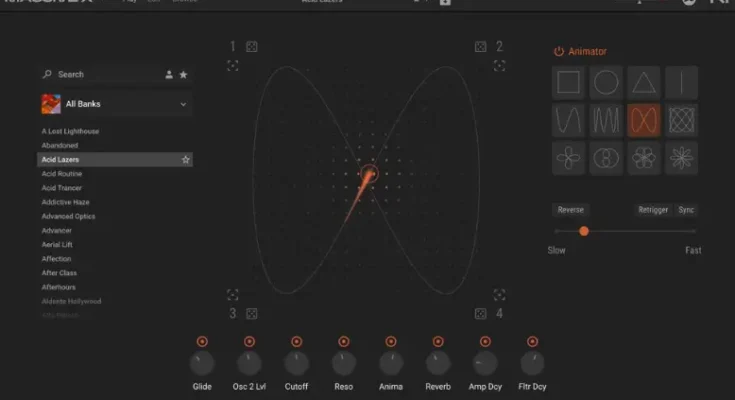This screenshot has height=400, width=735.
Task: Toggle the Animator power button
Action: point(558,51)
